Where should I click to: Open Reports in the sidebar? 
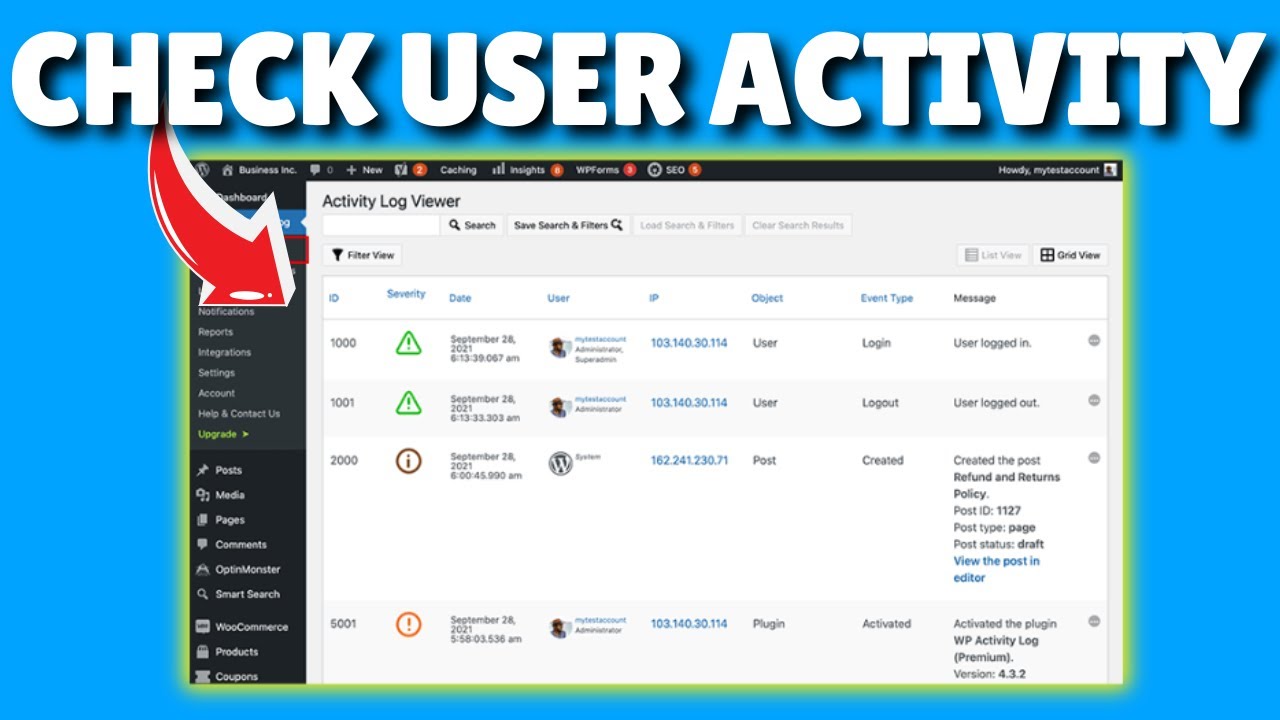point(215,332)
